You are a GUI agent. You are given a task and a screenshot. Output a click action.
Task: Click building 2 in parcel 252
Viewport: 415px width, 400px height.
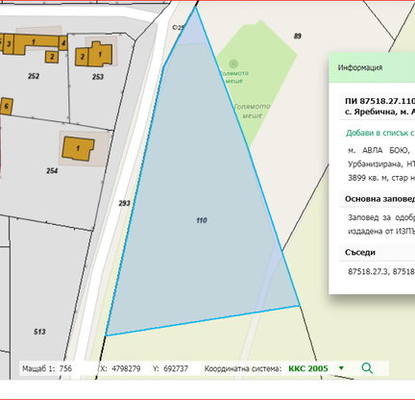[x=52, y=57]
